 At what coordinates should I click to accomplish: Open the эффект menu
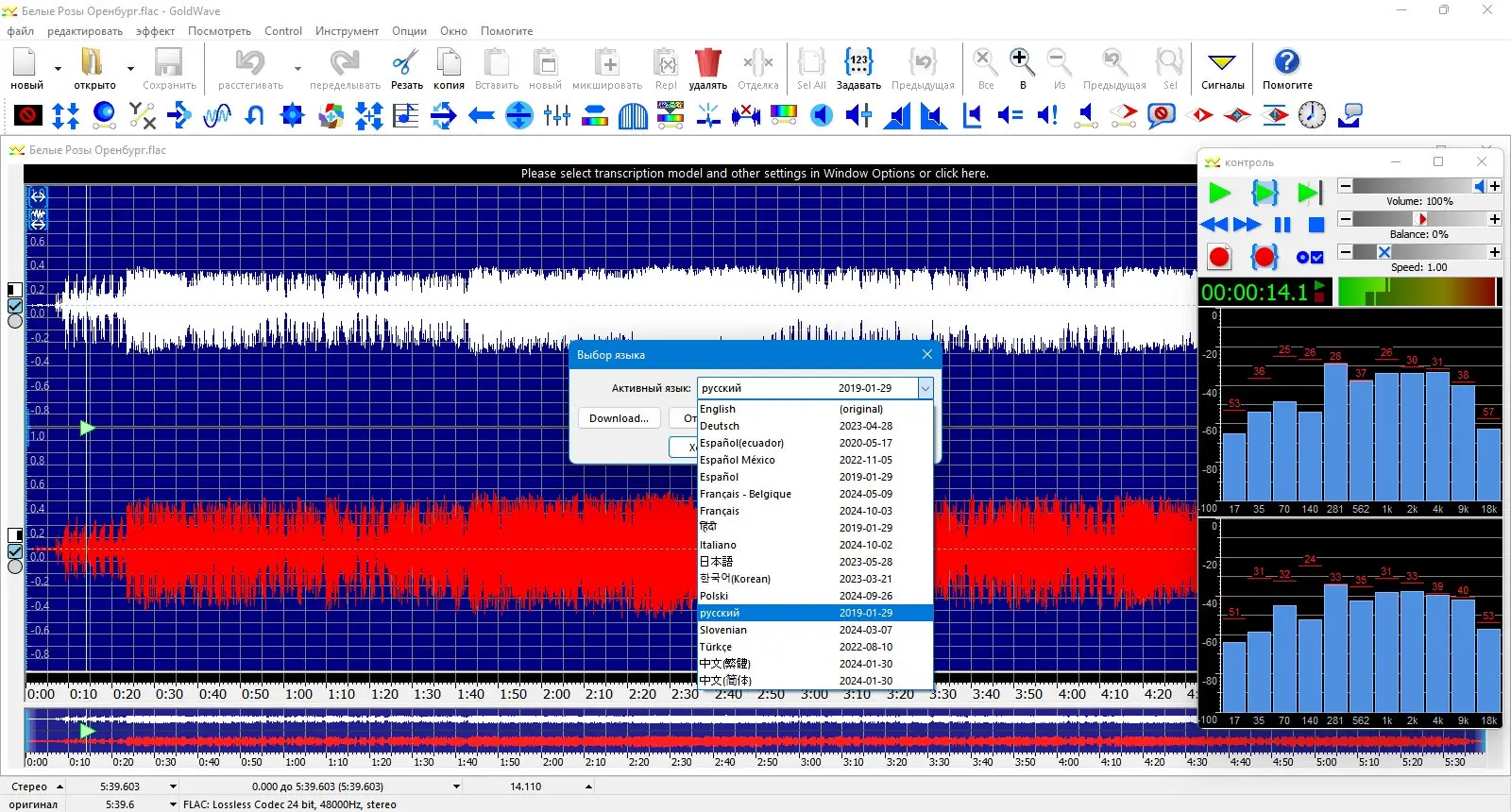point(155,31)
